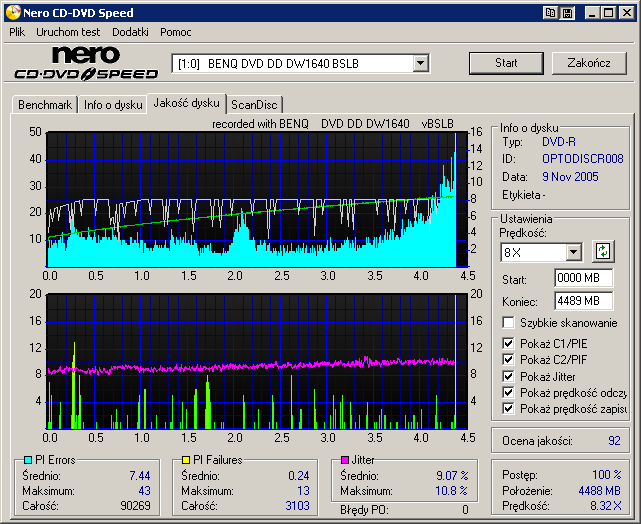
Task: Click the Start 0000 MB input field
Action: (584, 278)
